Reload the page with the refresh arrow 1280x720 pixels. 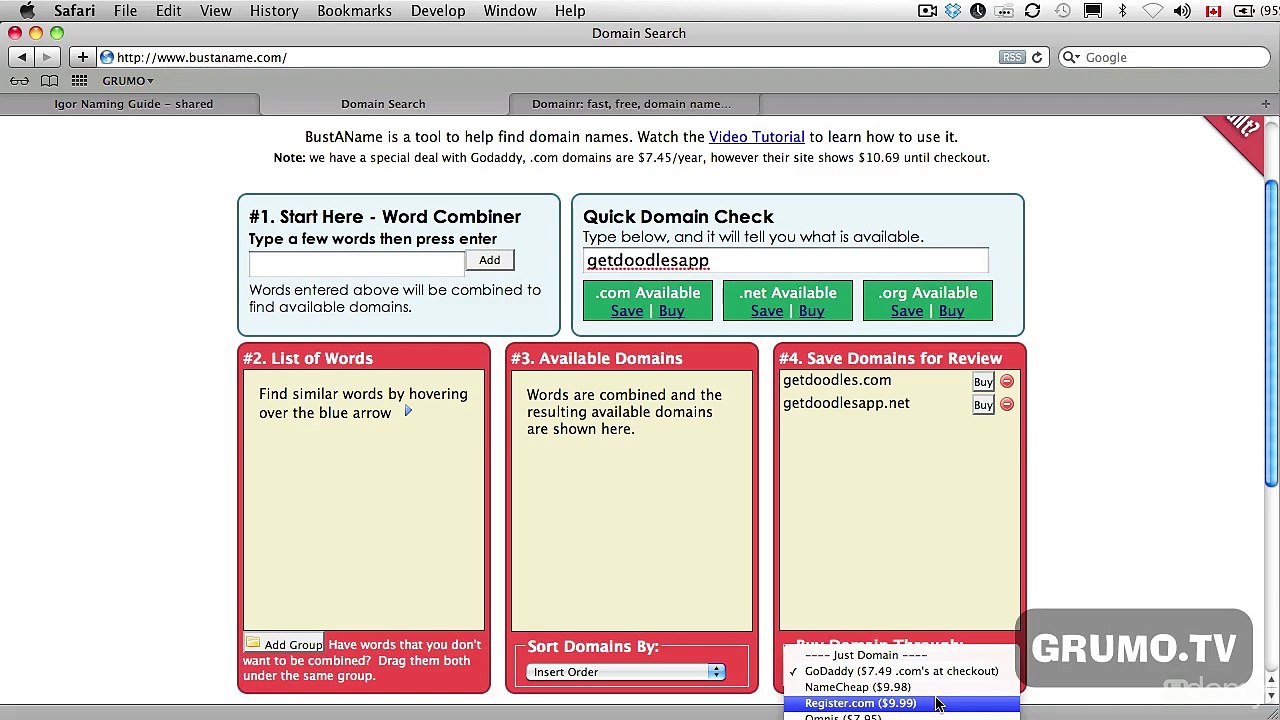point(1037,57)
